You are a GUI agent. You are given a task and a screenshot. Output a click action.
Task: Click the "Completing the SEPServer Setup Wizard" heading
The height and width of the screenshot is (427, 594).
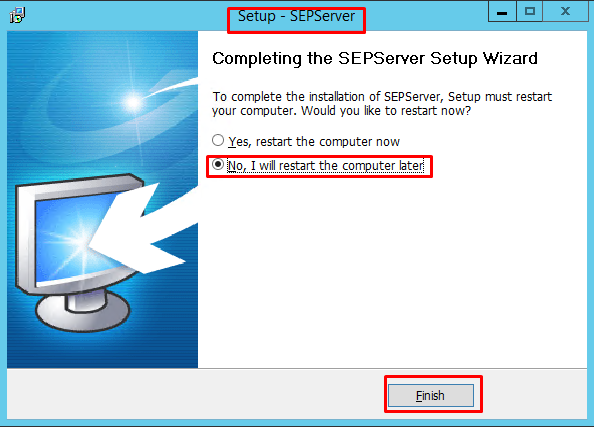coord(375,58)
